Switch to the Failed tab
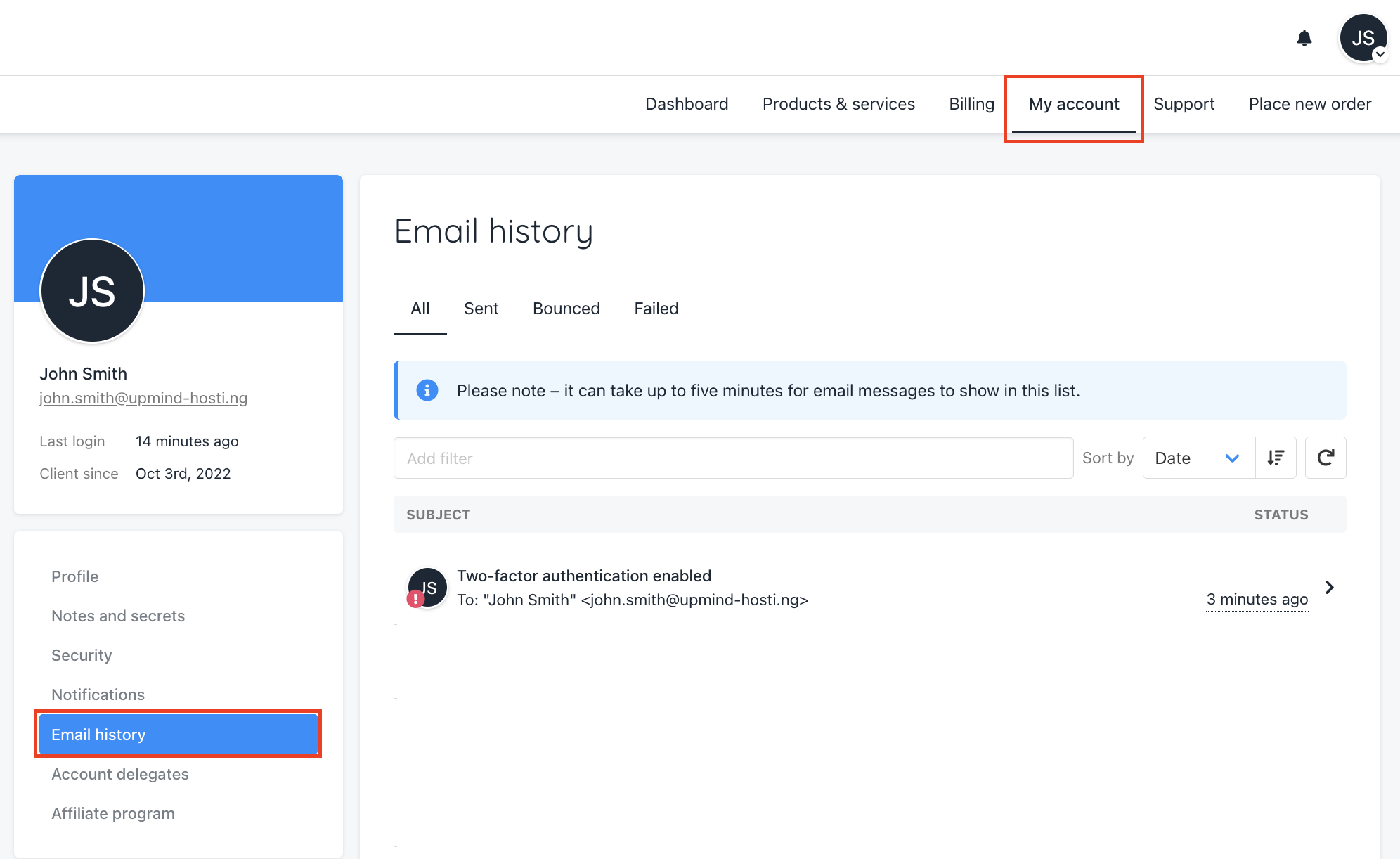 656,309
